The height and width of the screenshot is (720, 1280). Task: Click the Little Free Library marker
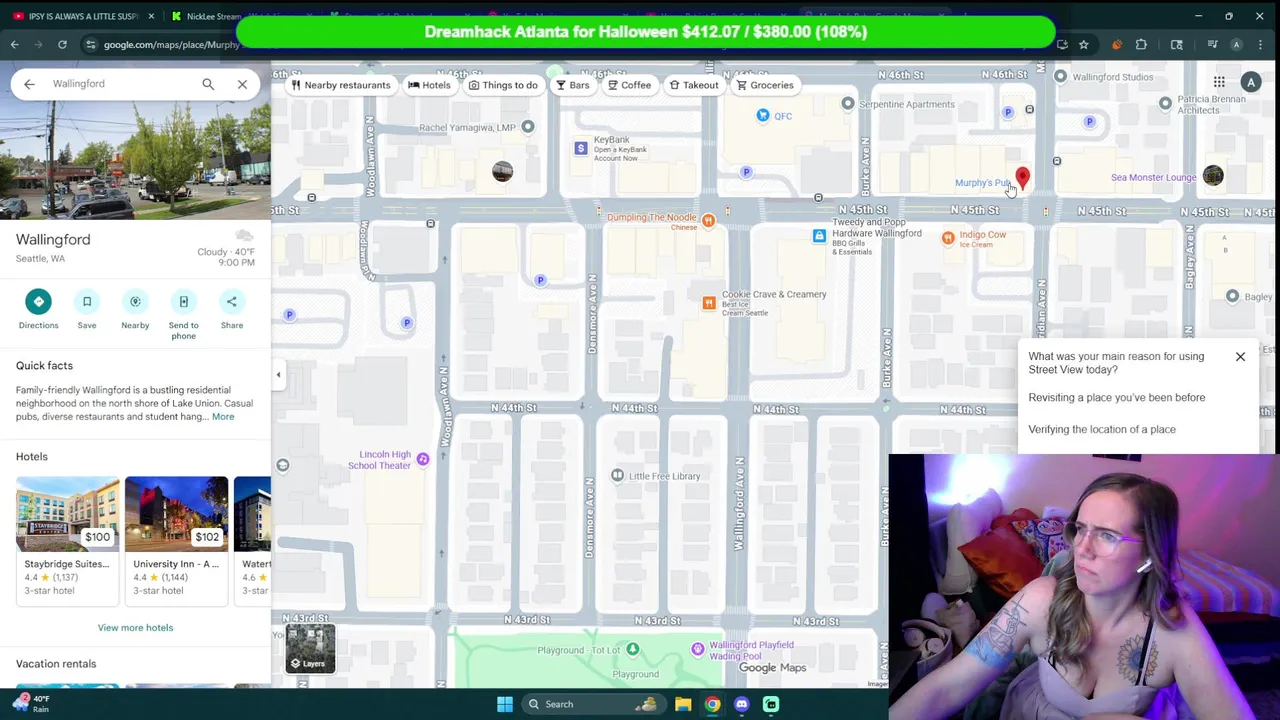point(617,476)
